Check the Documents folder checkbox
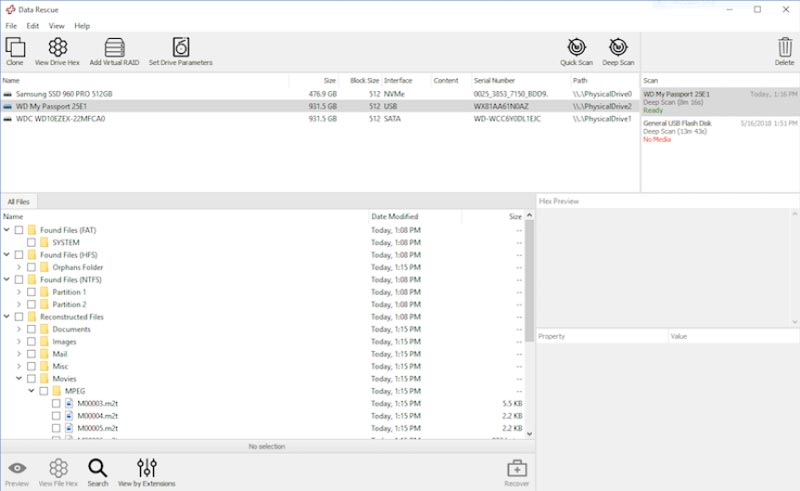800x491 pixels. (31, 329)
